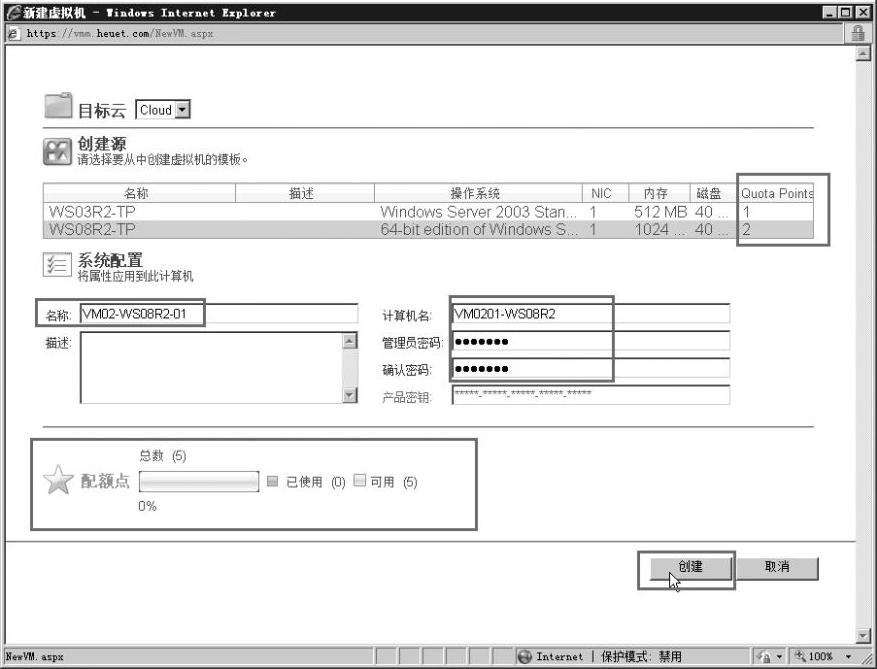This screenshot has width=877, height=669.
Task: Click the Windows Server 2003 Stan... cell
Action: click(x=478, y=211)
